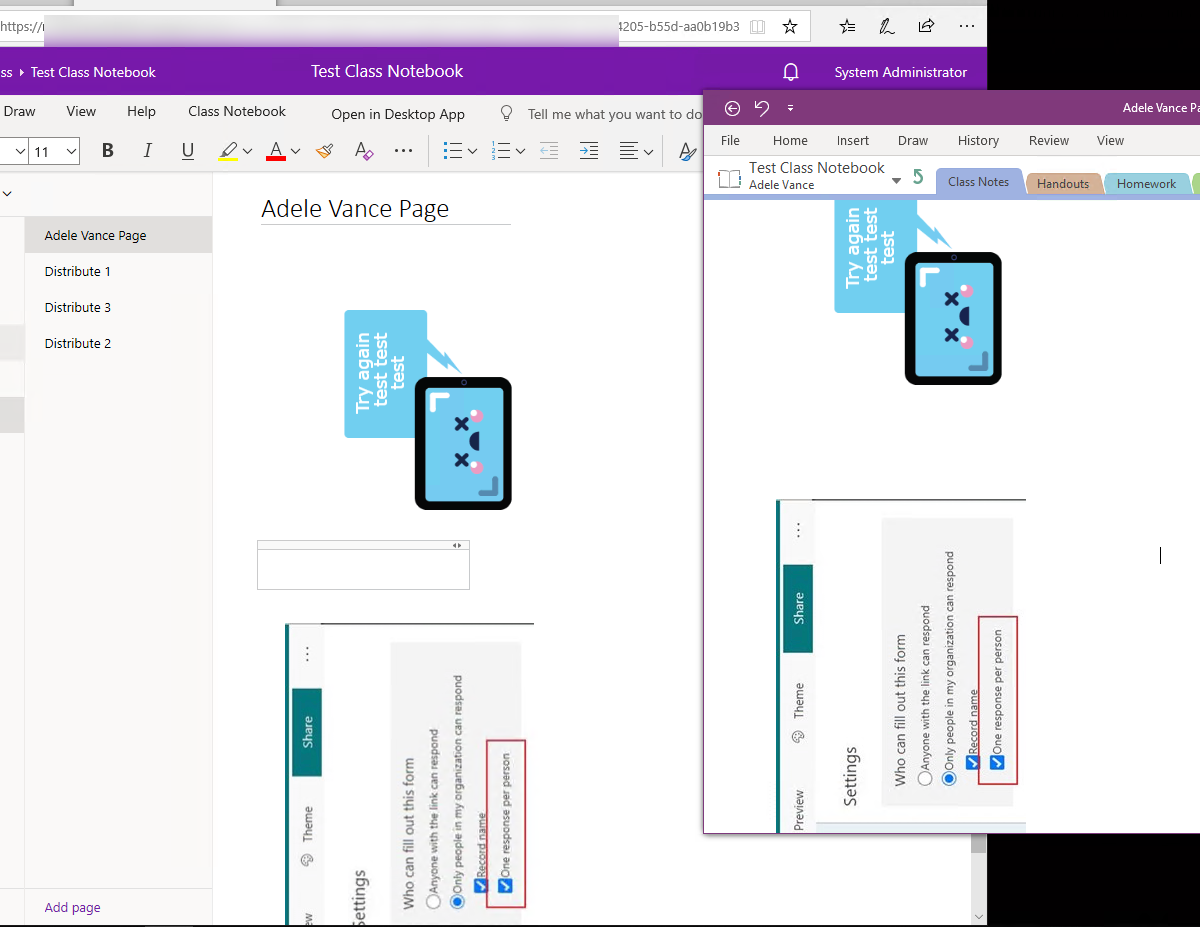Expand bulleted list style dropdown
Screen dimensions: 1200x927
pos(471,152)
